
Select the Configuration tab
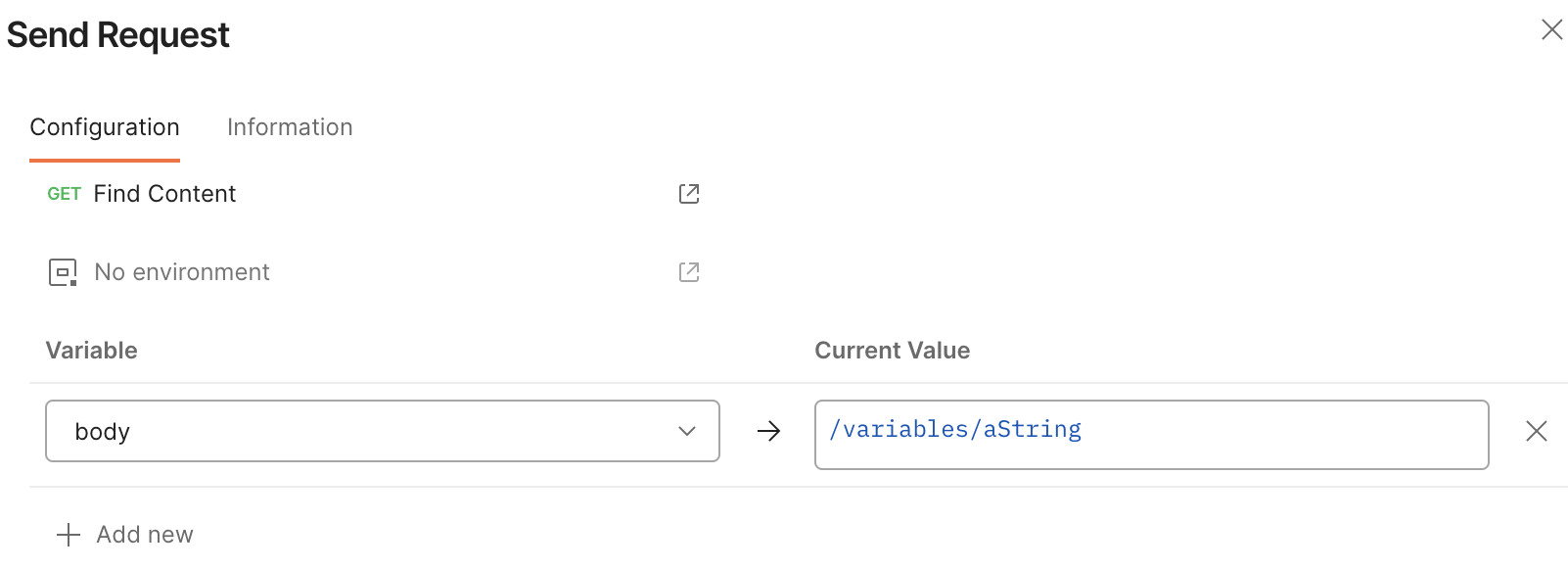pos(105,127)
